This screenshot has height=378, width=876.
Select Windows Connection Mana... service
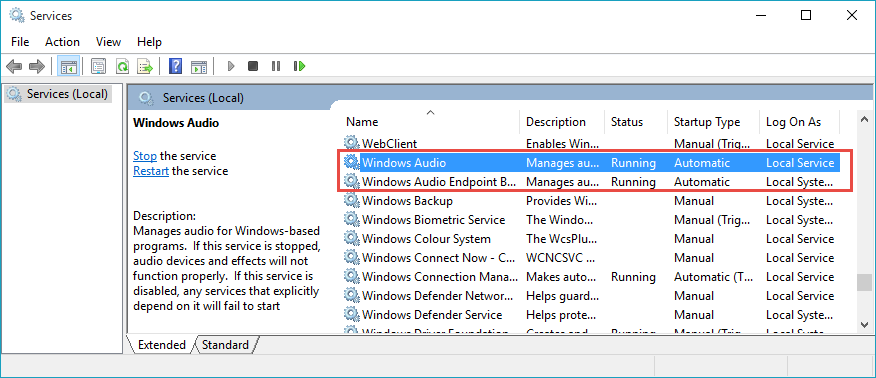pyautogui.click(x=440, y=276)
